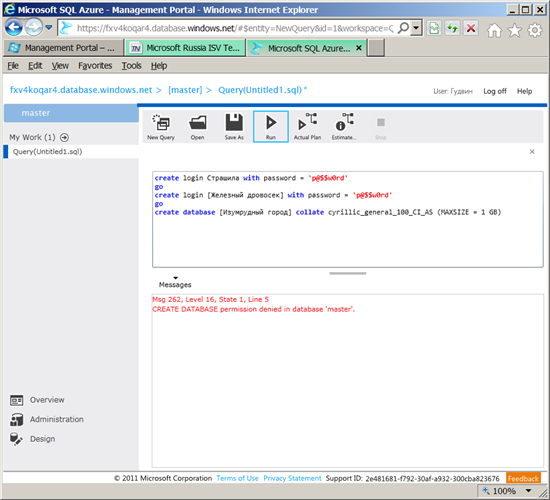Click the [master] breadcrumb link
Screen dimensions: 550x500
click(185, 90)
